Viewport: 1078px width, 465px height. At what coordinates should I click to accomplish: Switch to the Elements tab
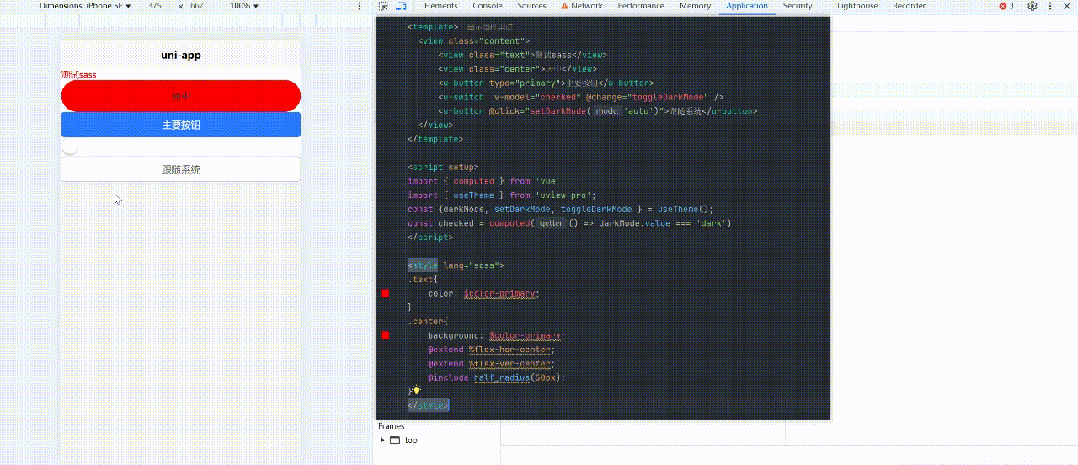(441, 6)
